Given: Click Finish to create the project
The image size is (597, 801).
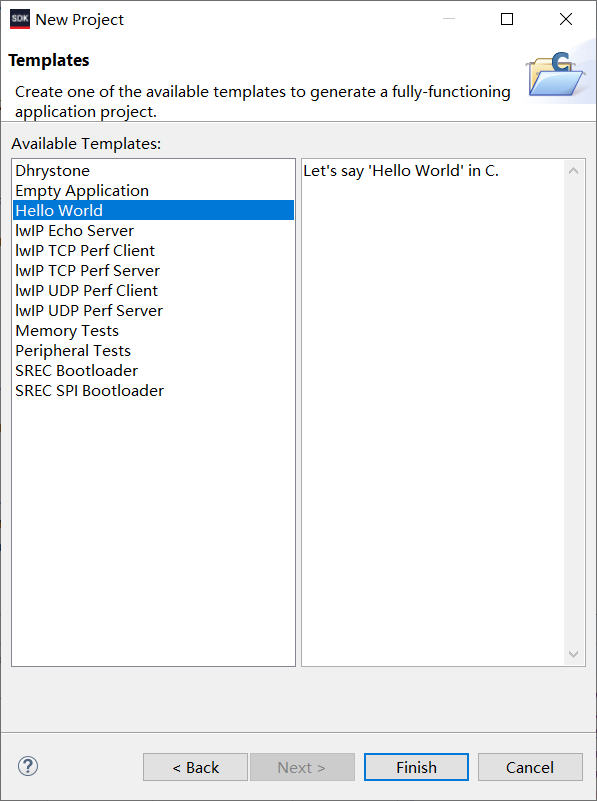Looking at the screenshot, I should click(416, 767).
